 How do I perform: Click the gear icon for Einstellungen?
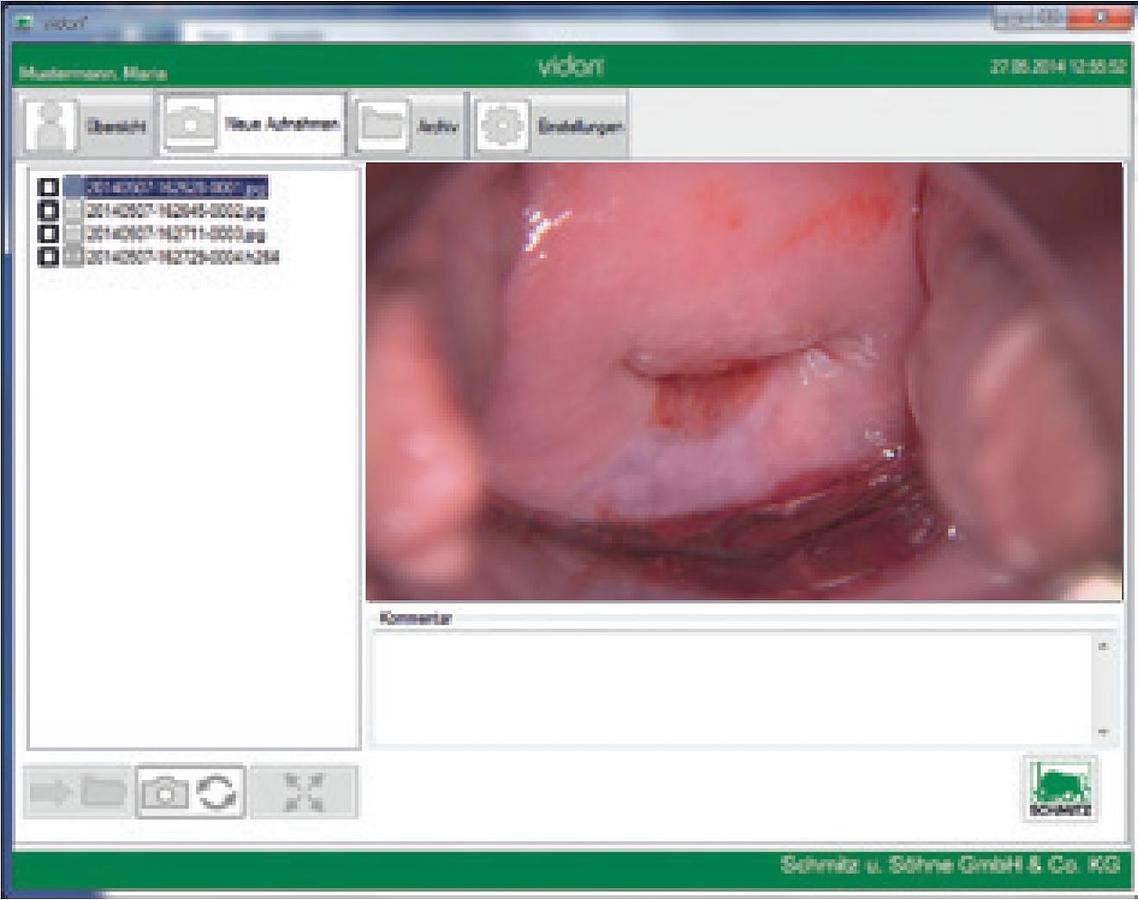pyautogui.click(x=501, y=127)
